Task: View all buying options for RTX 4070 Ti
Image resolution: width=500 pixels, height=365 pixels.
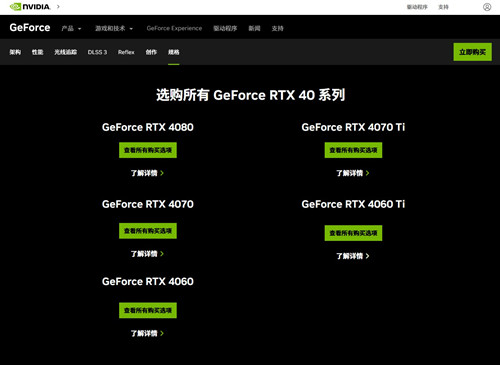Action: point(353,150)
